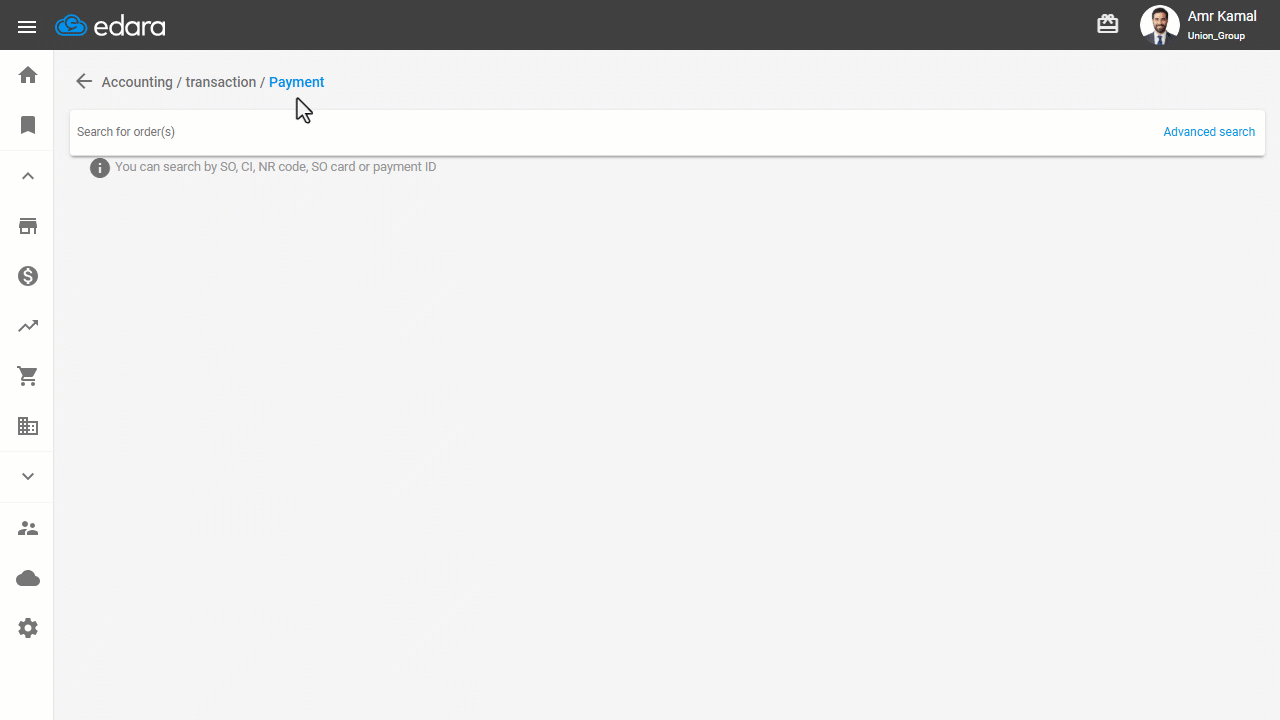Collapse sidebar using the up chevron

[28, 176]
